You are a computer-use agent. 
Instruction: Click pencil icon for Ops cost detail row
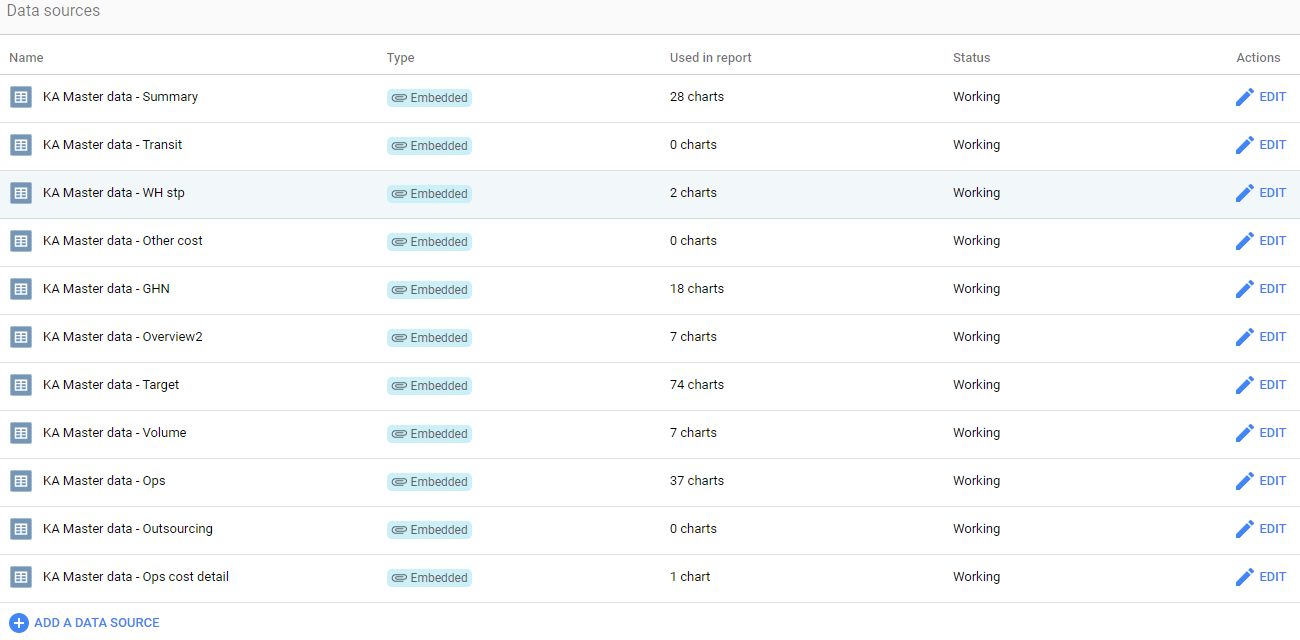point(1244,577)
